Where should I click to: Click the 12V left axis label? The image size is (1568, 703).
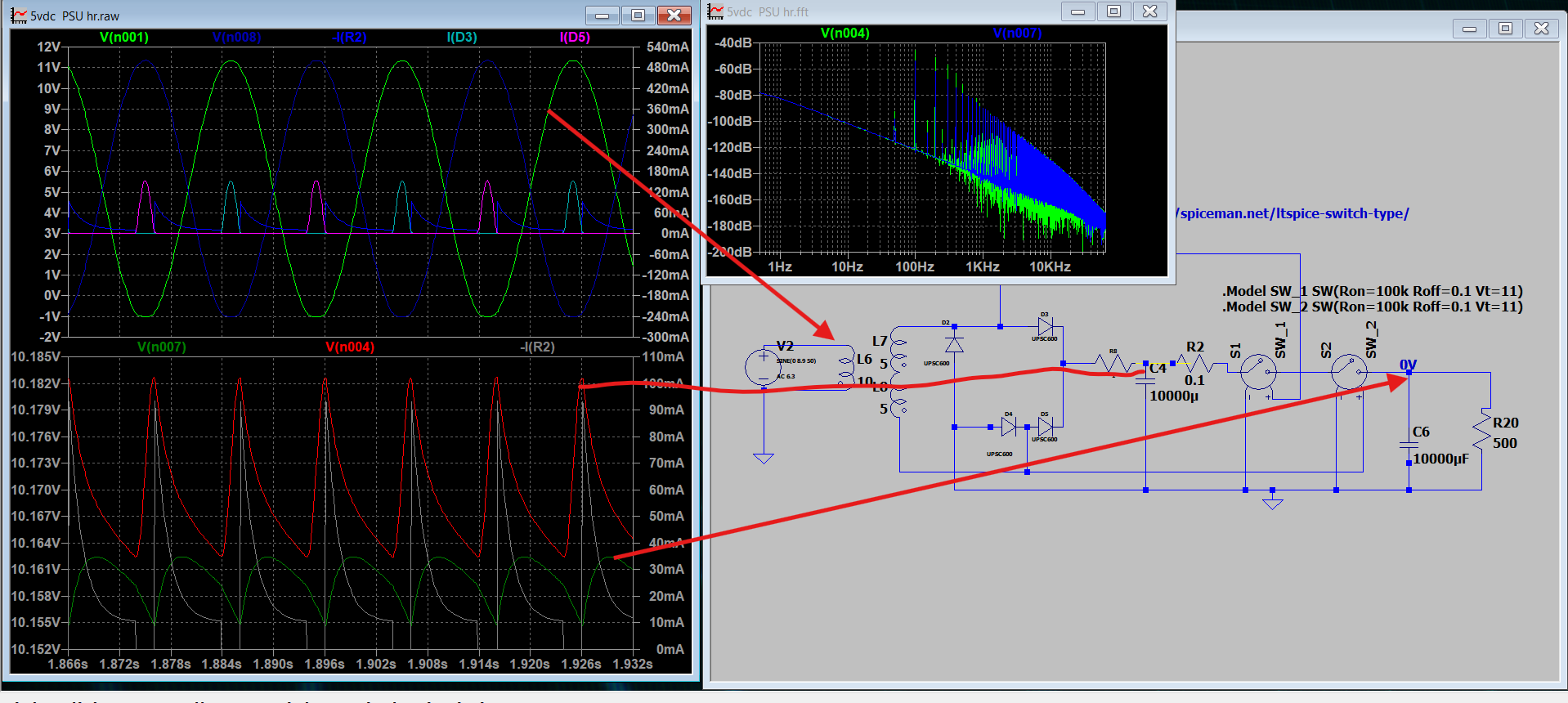tap(49, 47)
